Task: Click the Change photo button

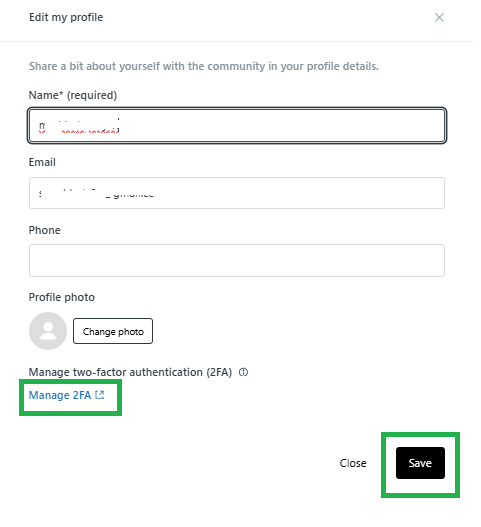Action: tap(113, 331)
